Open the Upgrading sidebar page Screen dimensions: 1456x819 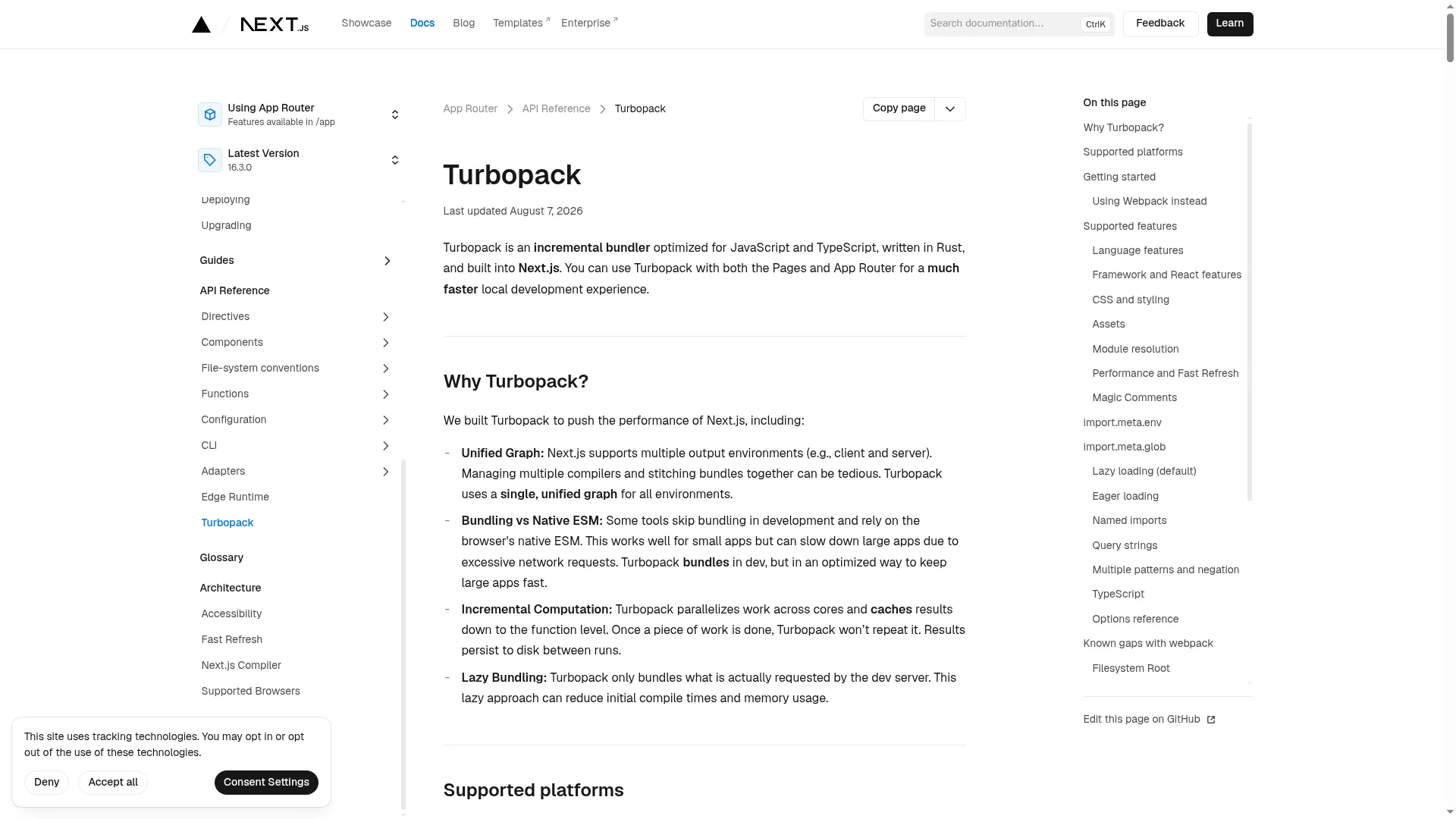coord(226,226)
